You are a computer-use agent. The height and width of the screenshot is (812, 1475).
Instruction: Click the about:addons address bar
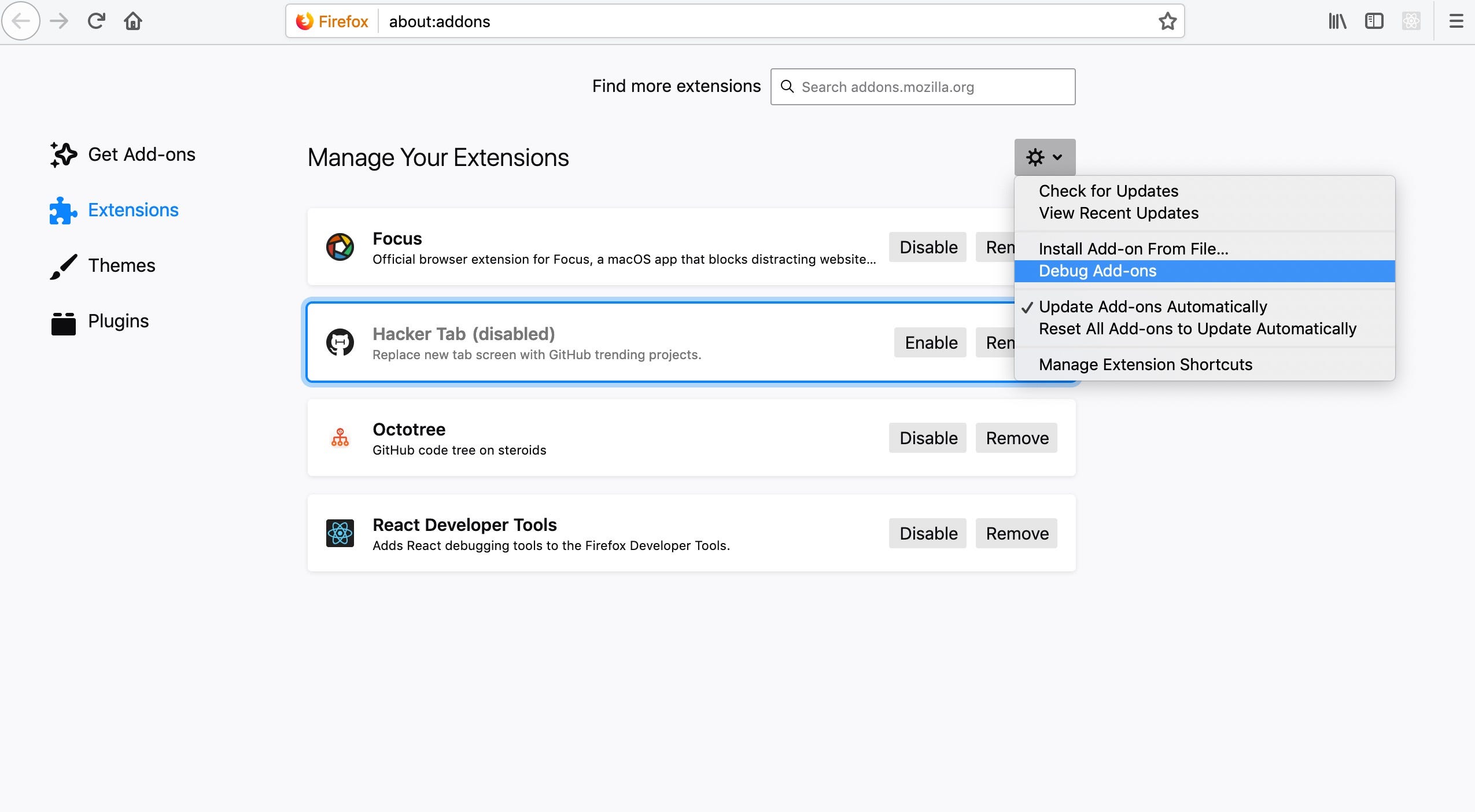tap(735, 21)
